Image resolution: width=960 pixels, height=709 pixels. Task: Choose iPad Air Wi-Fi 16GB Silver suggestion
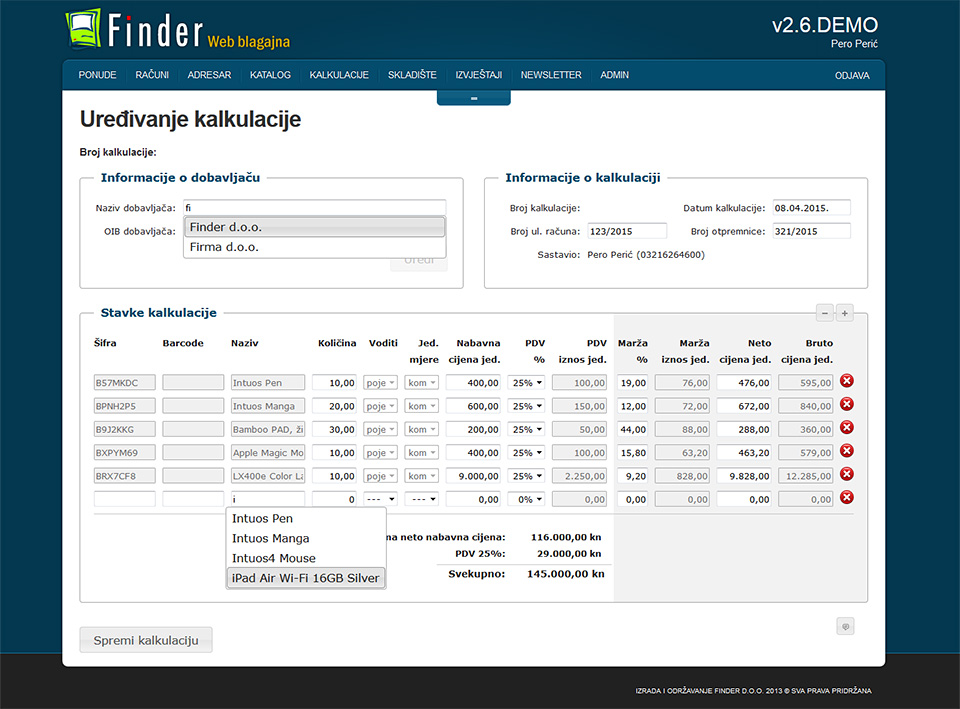tap(305, 578)
